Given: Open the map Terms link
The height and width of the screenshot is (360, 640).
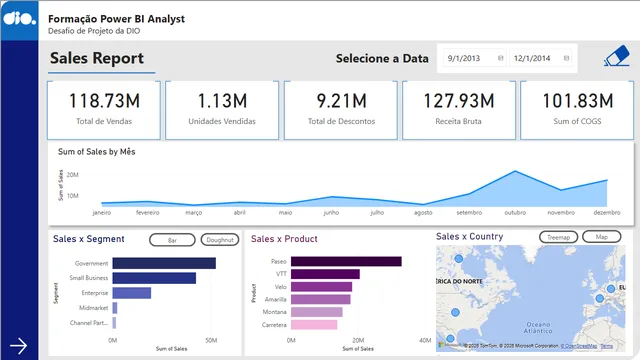Looking at the screenshot, I should pyautogui.click(x=607, y=346).
